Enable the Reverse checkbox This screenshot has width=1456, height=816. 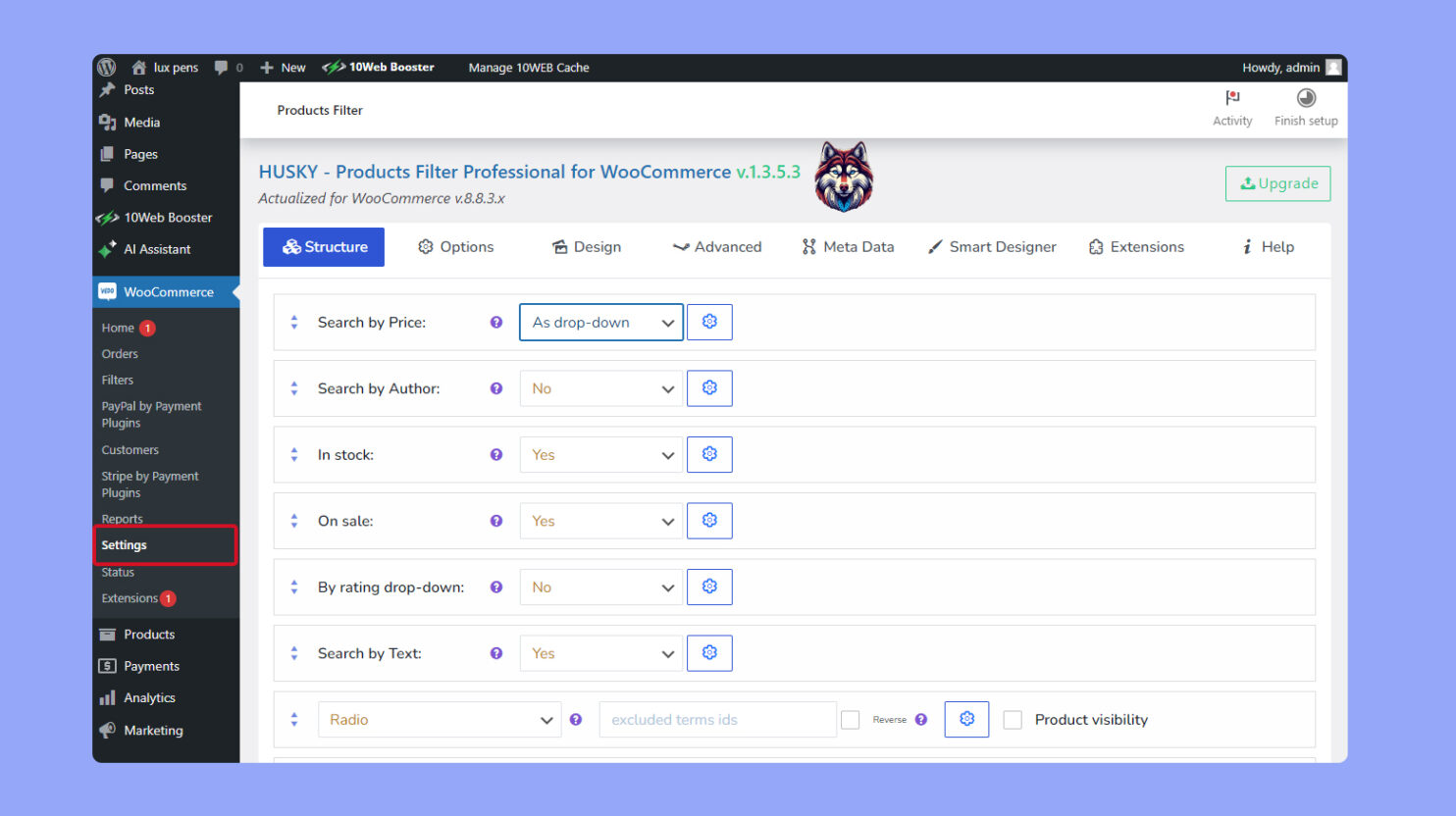point(850,719)
